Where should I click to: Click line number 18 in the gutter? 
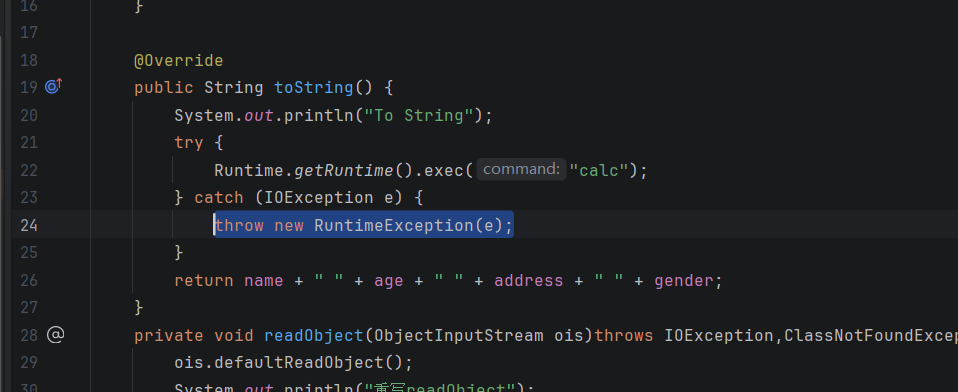tap(29, 60)
